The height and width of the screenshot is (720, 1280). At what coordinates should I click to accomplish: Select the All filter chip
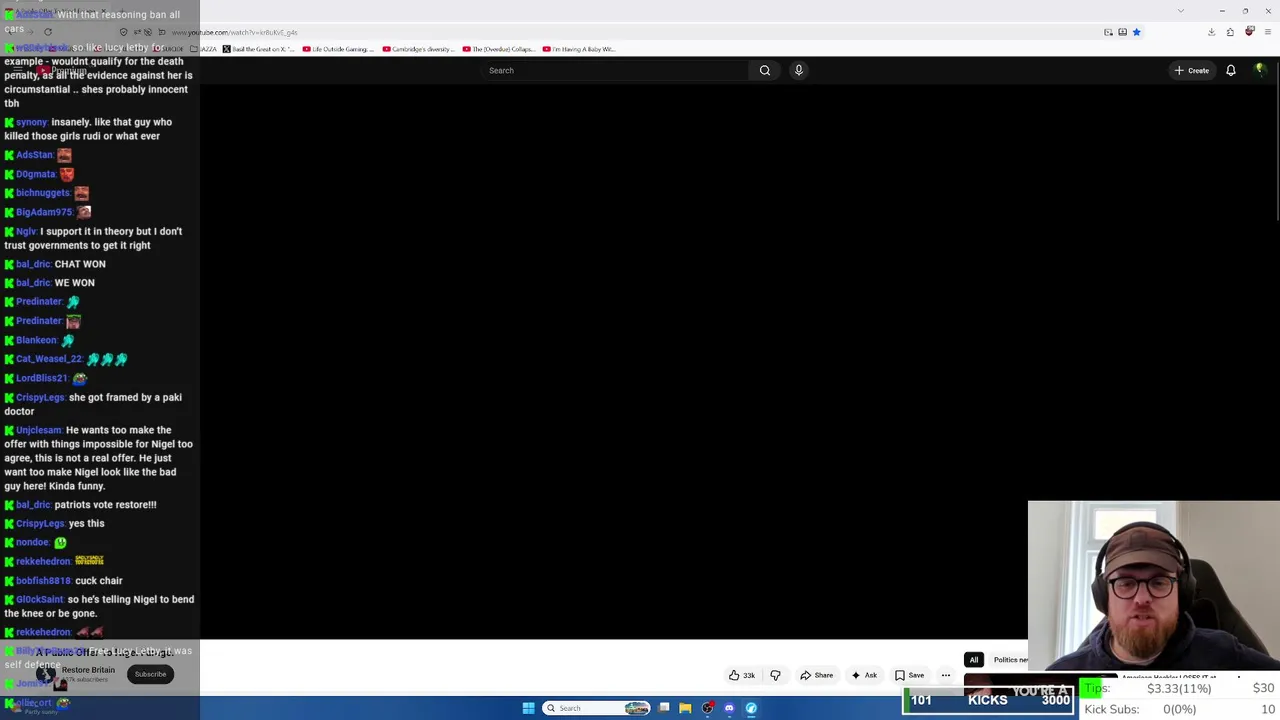tap(973, 660)
